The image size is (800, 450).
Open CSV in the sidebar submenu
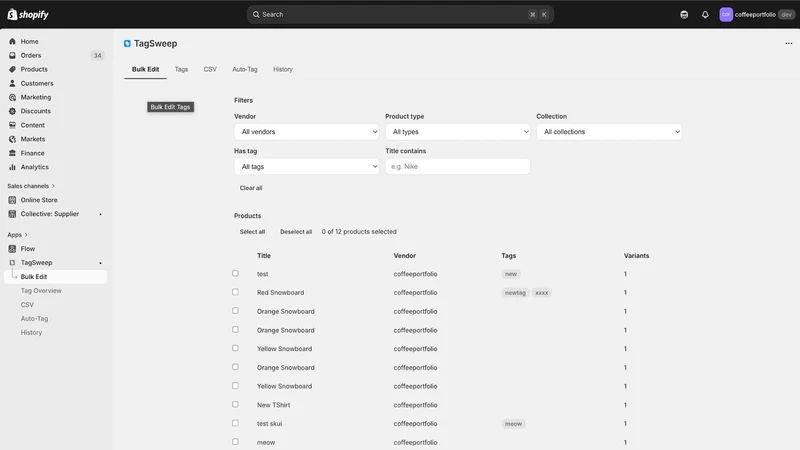coord(27,305)
